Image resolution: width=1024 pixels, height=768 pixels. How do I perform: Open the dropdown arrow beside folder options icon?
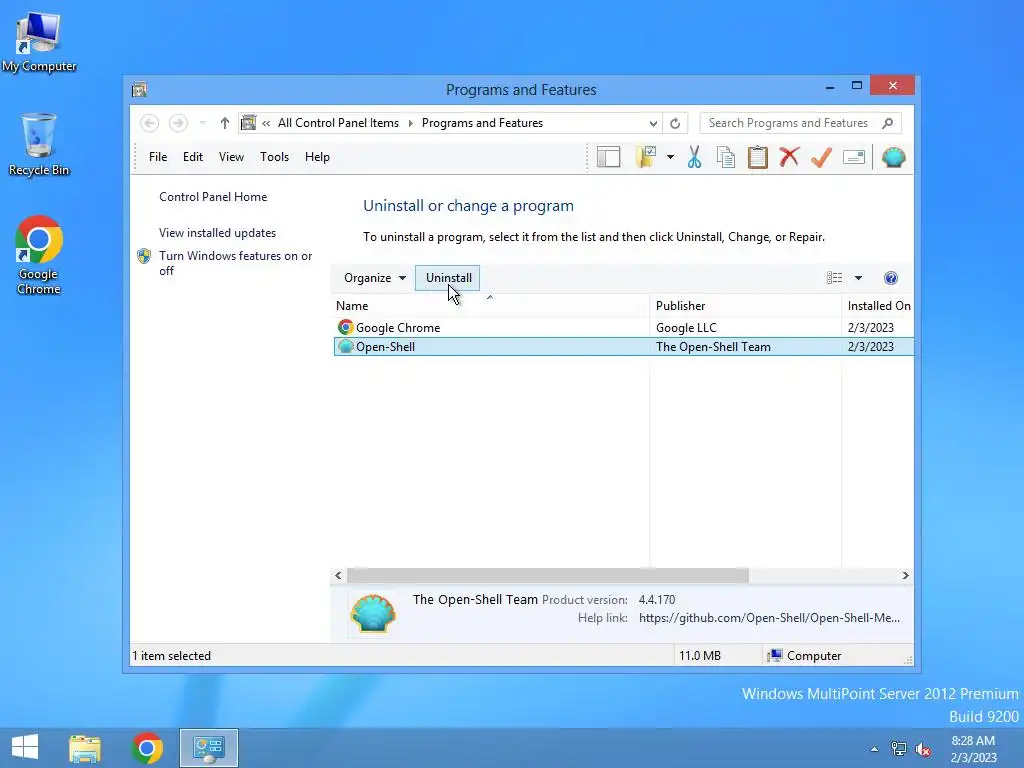pyautogui.click(x=671, y=157)
